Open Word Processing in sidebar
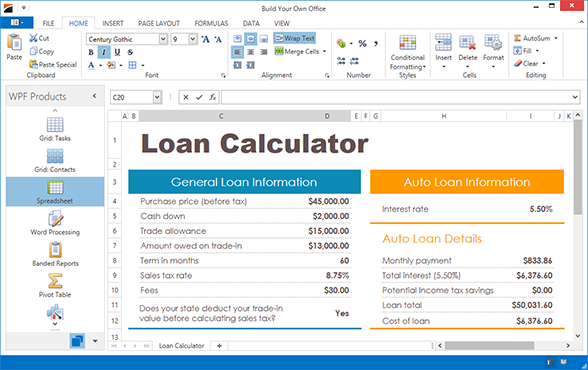Viewport: 588px width, 370px height. tap(55, 223)
